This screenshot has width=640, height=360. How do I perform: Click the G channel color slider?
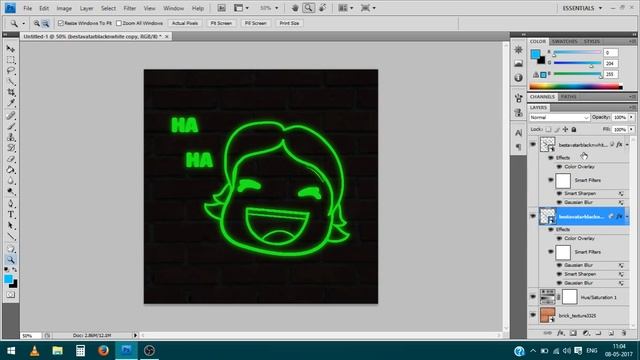577,63
